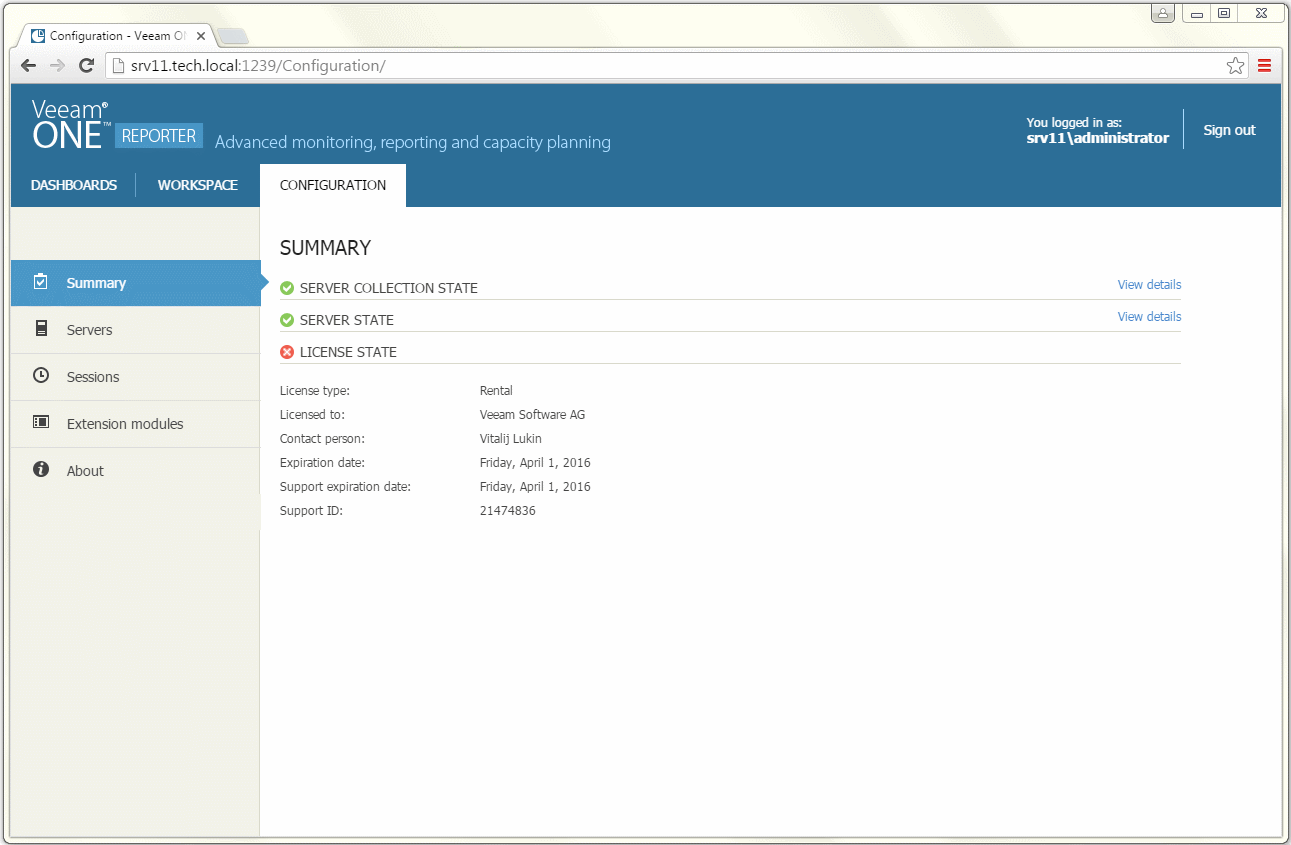The width and height of the screenshot is (1291, 845).
Task: Click the Support expiration date label
Action: (x=345, y=487)
